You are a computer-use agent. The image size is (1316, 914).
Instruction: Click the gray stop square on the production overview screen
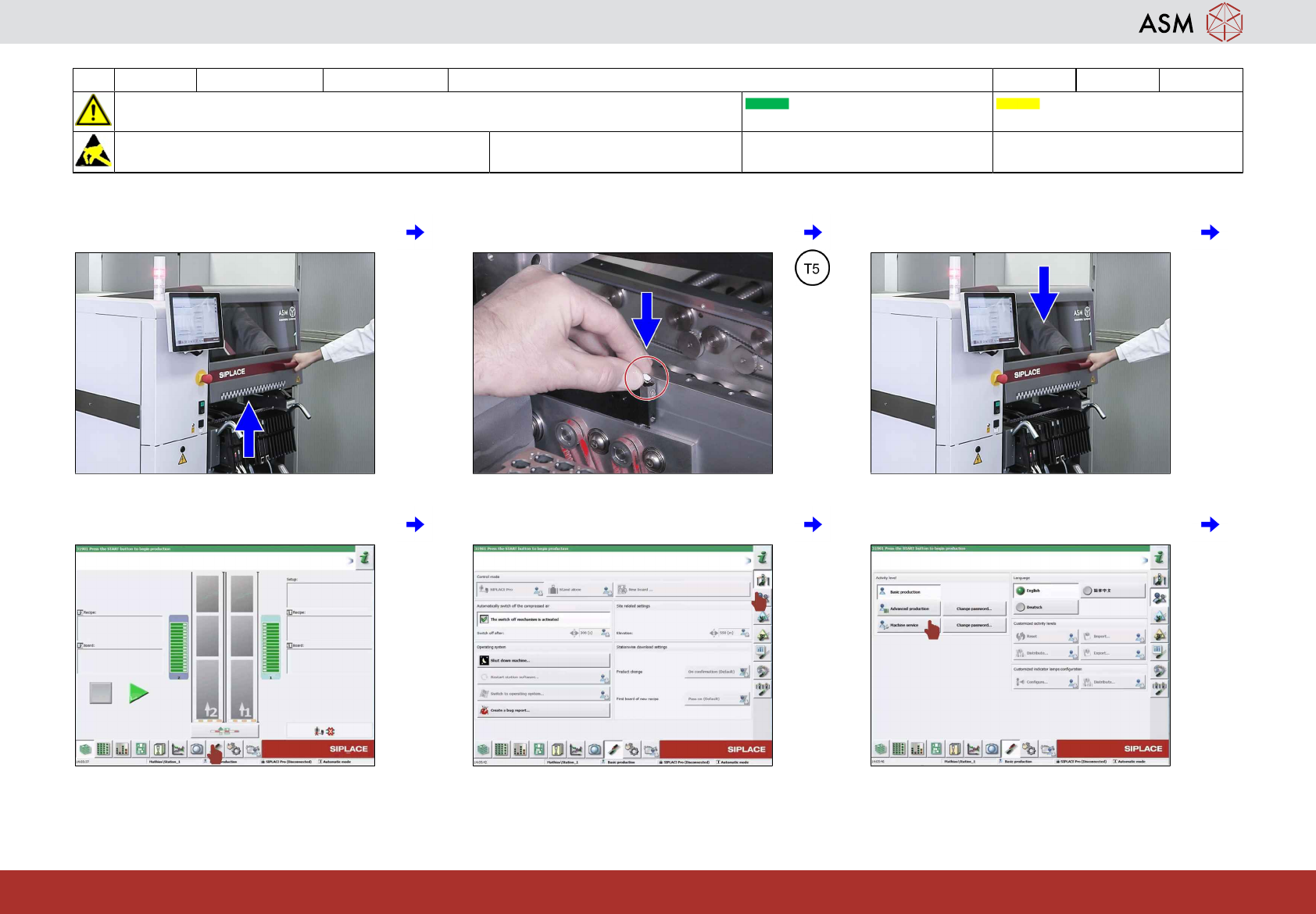101,693
